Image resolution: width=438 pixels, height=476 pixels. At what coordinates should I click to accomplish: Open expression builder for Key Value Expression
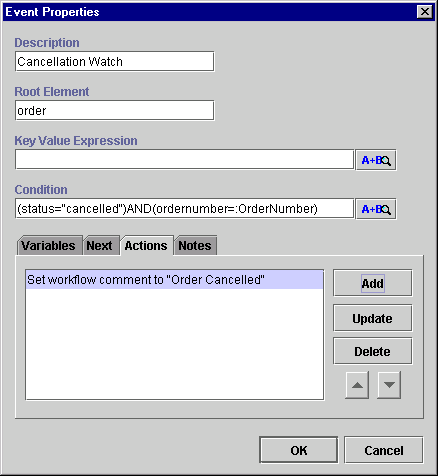pyautogui.click(x=376, y=160)
